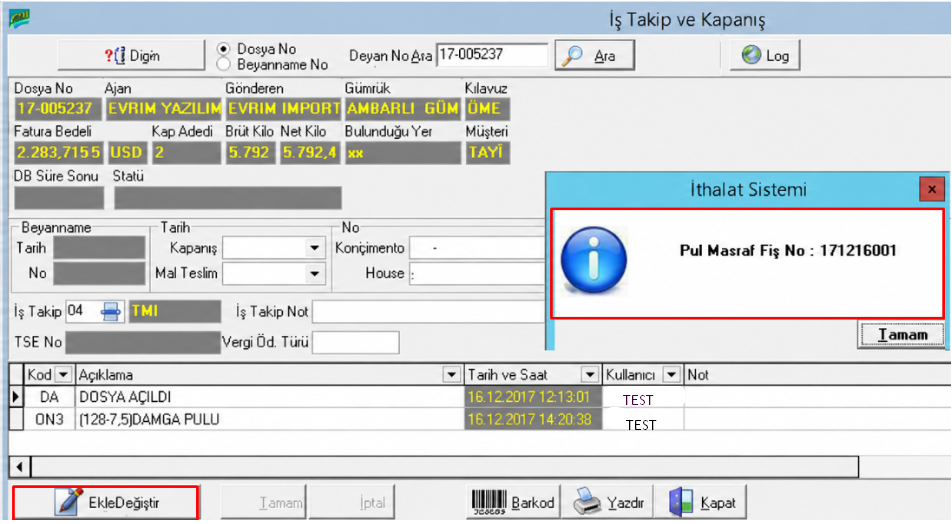Click the İş Takip Not input field

[x=429, y=312]
